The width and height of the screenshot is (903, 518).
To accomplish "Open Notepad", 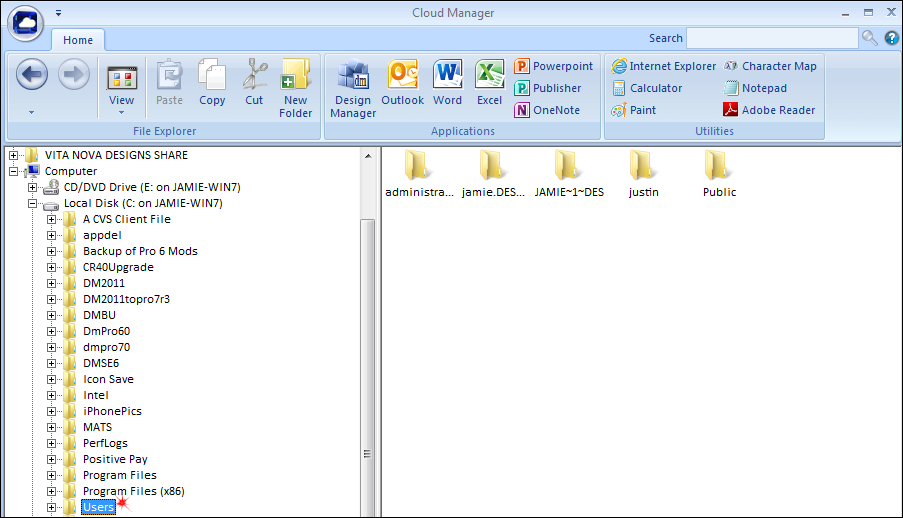I will 755,88.
